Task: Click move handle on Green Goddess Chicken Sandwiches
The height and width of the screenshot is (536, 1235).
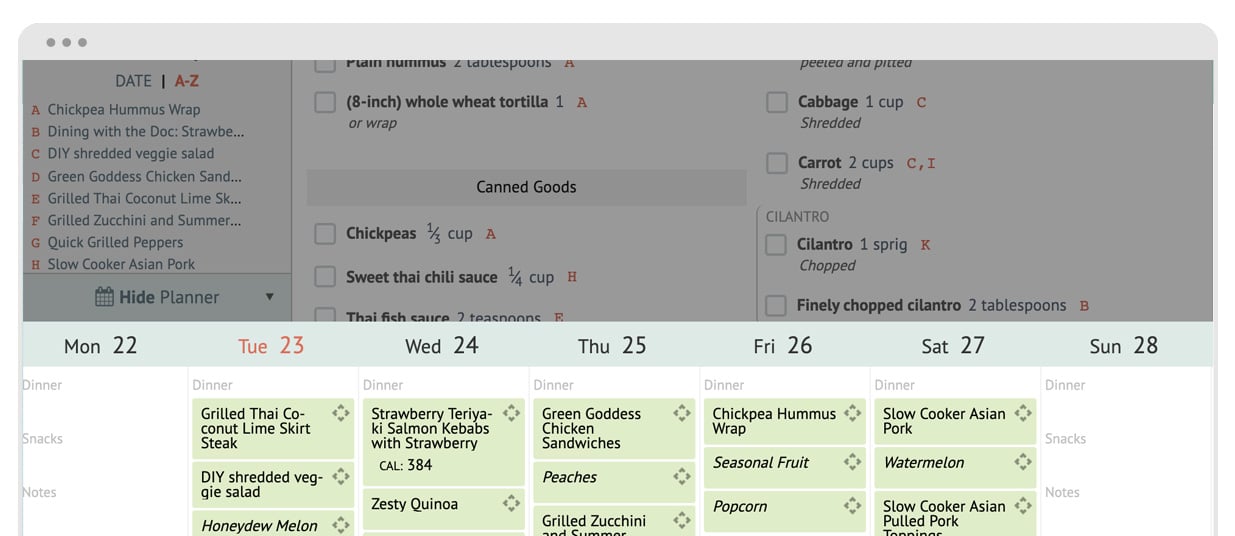Action: 682,413
